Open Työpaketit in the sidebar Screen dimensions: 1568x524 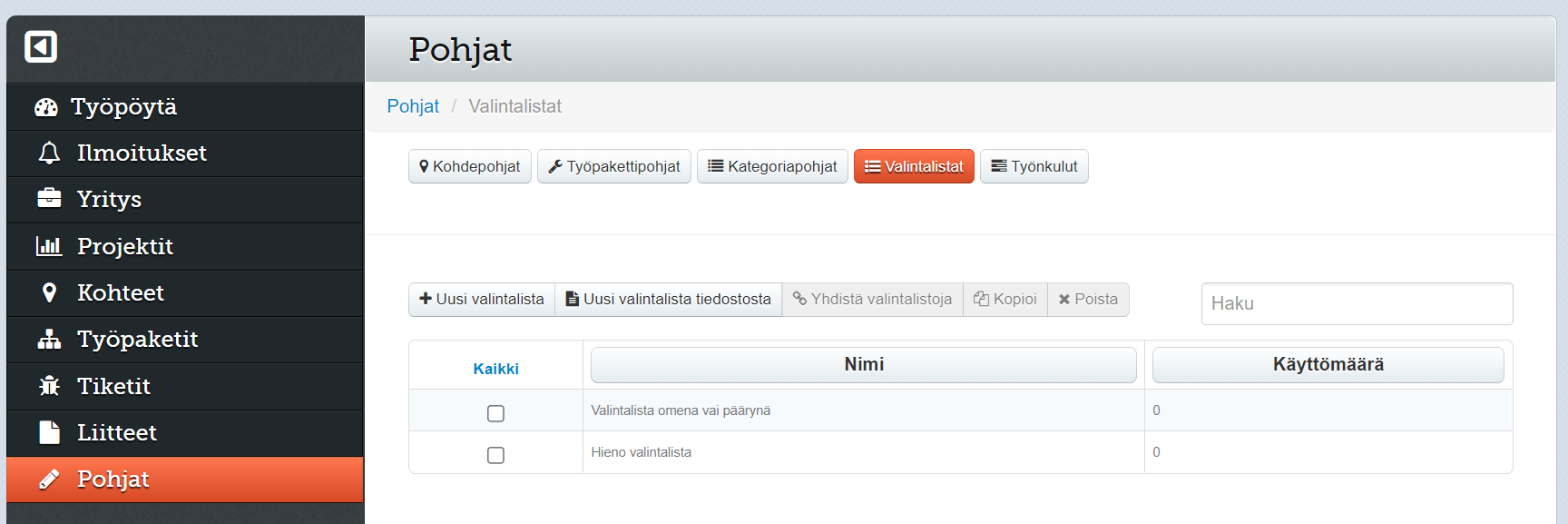(x=185, y=340)
